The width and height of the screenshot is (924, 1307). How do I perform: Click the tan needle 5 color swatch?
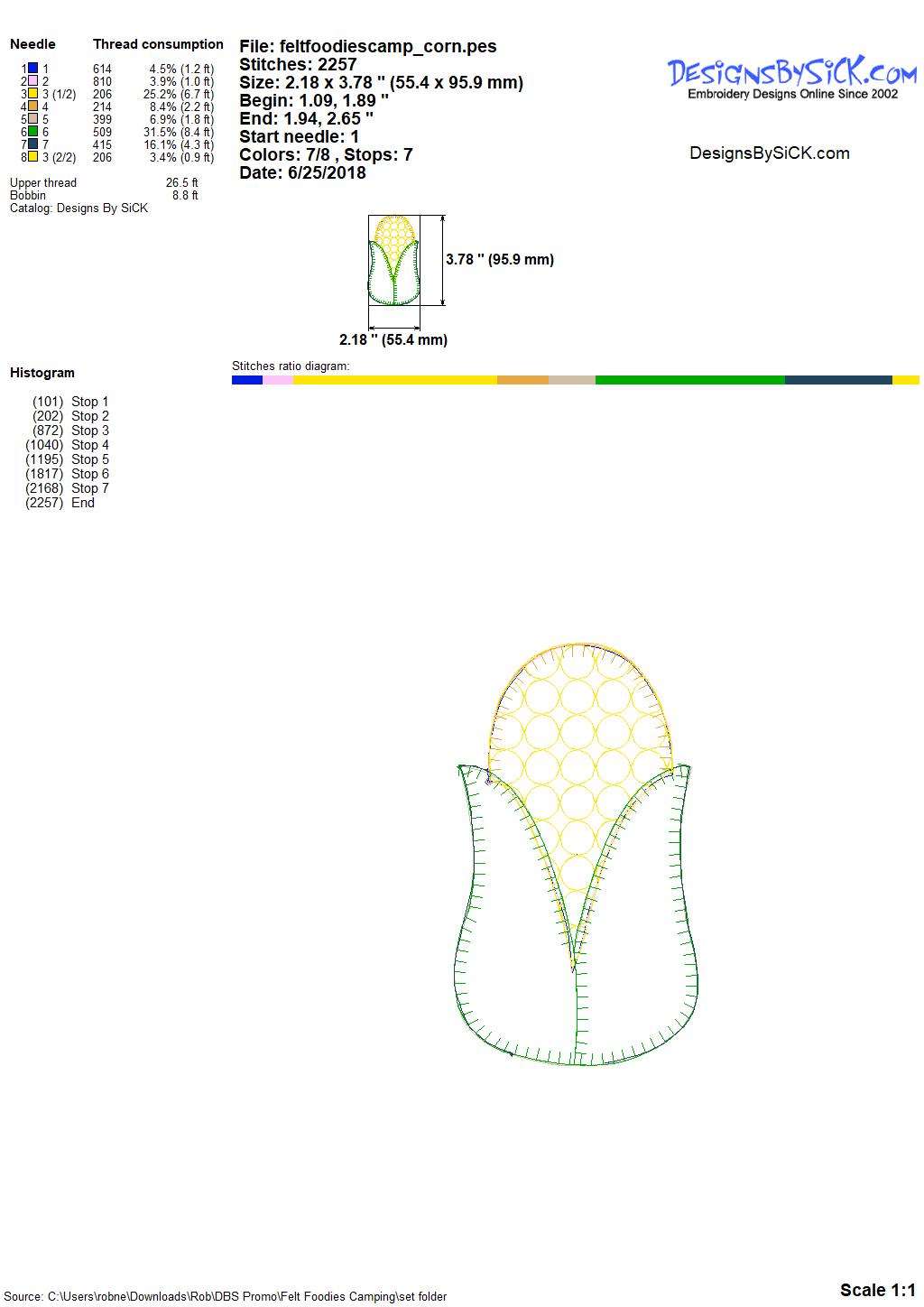point(32,119)
